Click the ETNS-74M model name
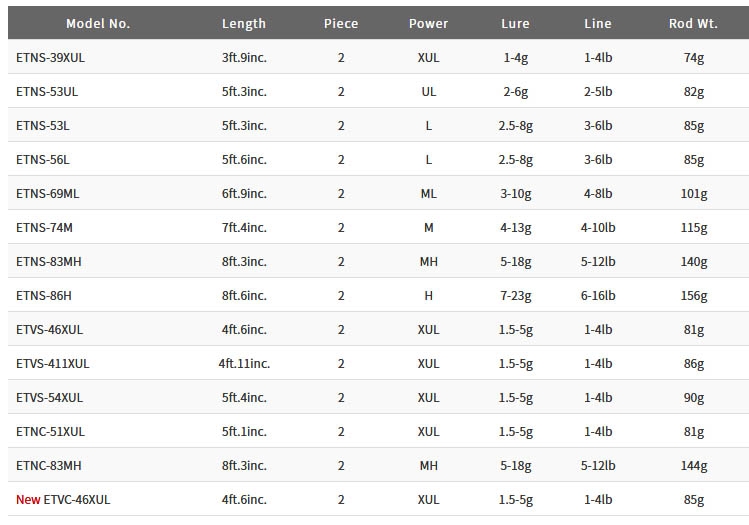The height and width of the screenshot is (525, 749). [x=44, y=227]
